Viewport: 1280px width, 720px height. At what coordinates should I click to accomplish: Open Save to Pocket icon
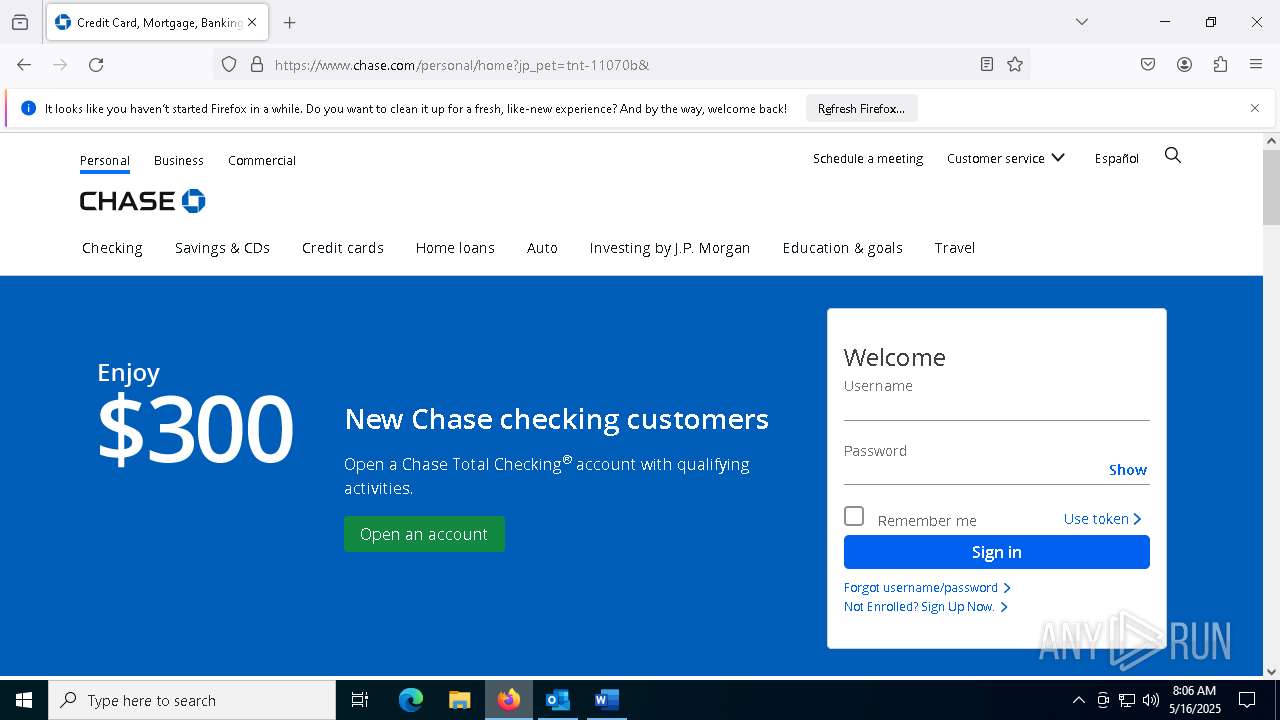pyautogui.click(x=1148, y=65)
